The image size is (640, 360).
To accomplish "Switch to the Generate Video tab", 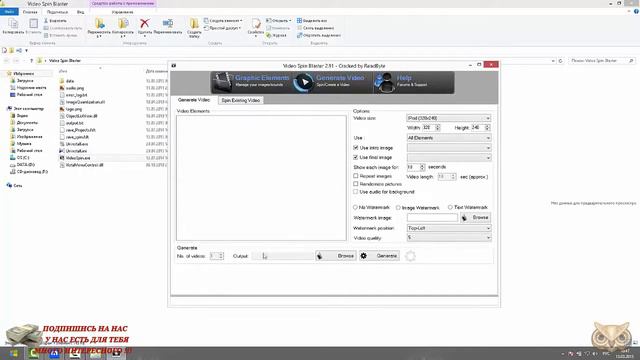I will [x=194, y=100].
